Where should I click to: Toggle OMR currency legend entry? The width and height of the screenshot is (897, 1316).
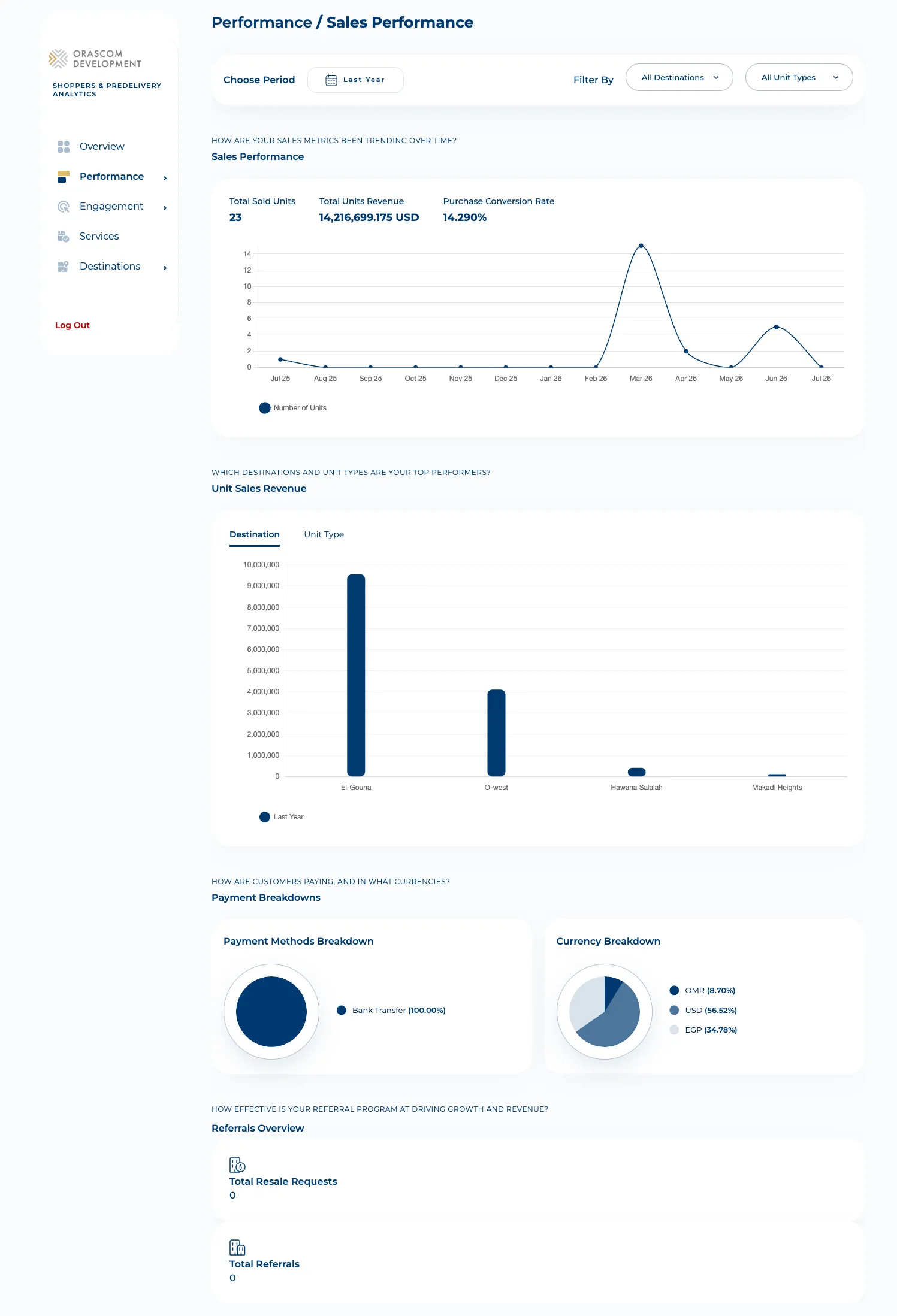pos(702,990)
